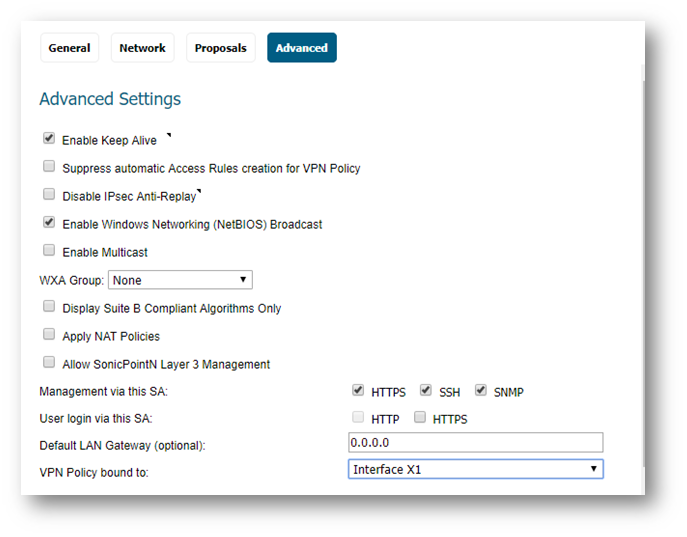Uncheck HTTPS under Management via this SA
Screen dimensions: 687x537
(x=358, y=390)
